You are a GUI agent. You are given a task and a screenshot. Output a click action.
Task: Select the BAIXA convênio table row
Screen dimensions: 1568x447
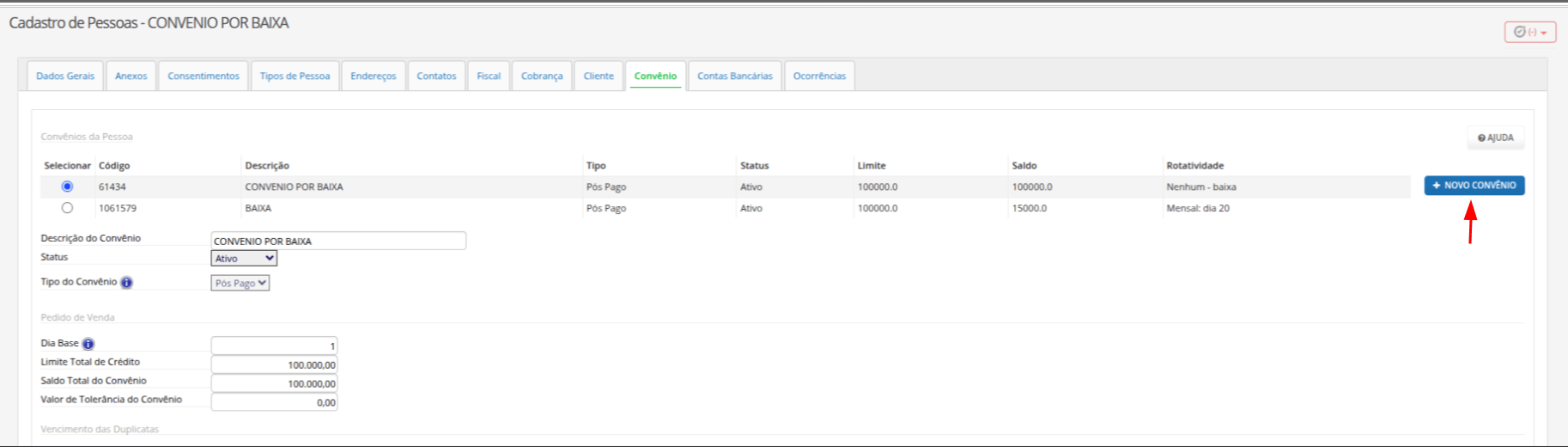coord(725,208)
